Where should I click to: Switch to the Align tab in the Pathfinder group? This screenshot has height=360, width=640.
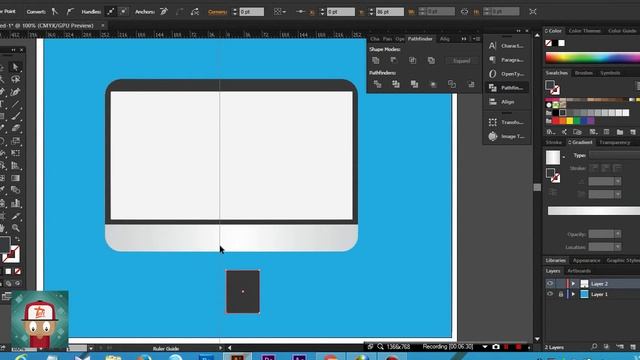point(444,39)
